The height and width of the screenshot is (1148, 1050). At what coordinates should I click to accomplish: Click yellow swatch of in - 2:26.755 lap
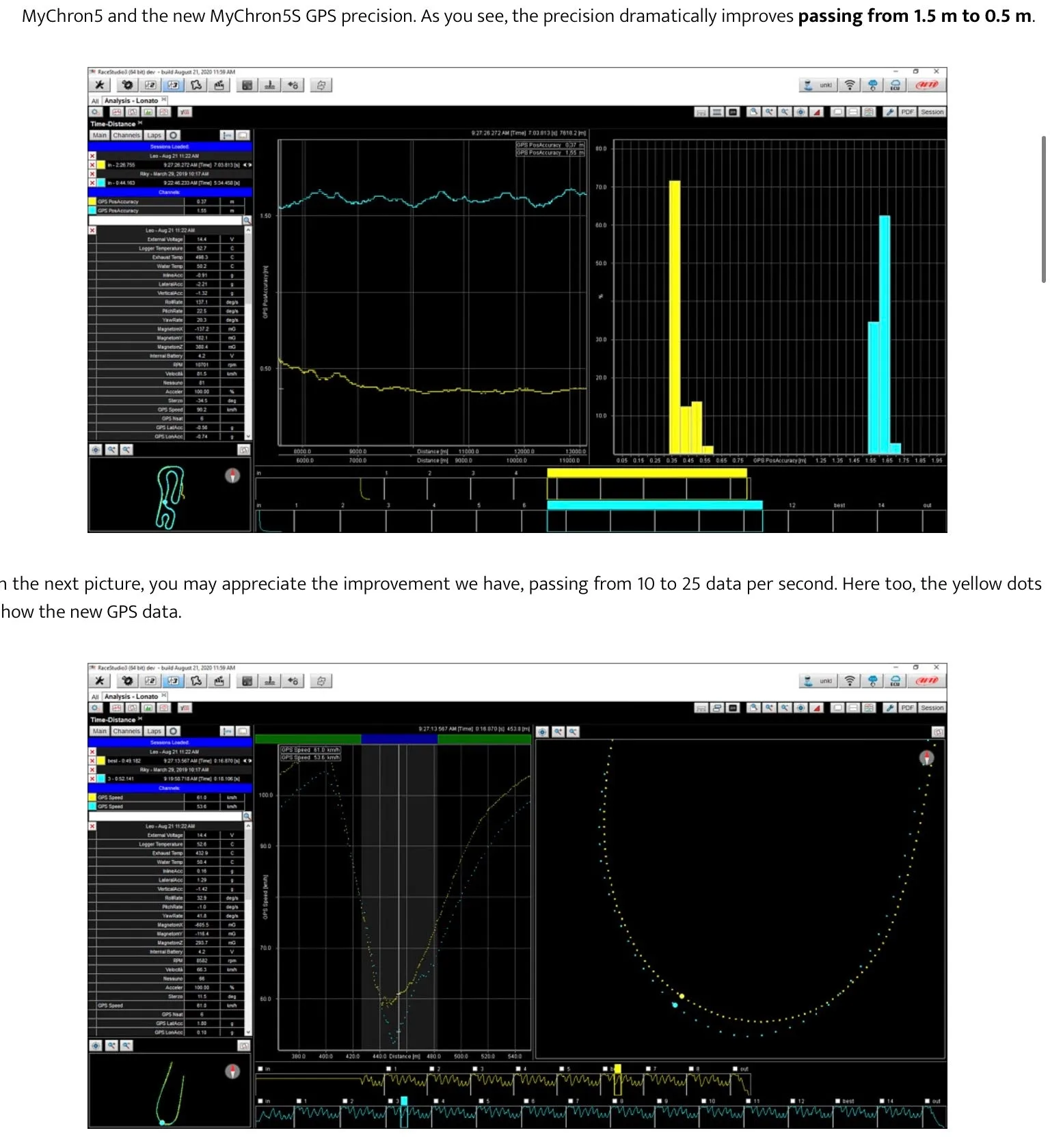(100, 165)
